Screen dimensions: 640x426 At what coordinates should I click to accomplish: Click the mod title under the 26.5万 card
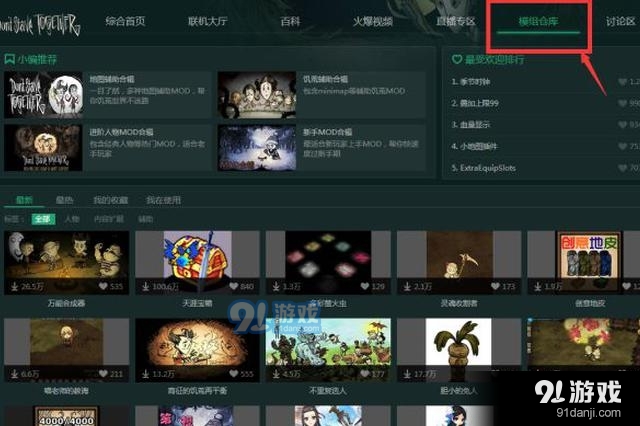[x=67, y=303]
